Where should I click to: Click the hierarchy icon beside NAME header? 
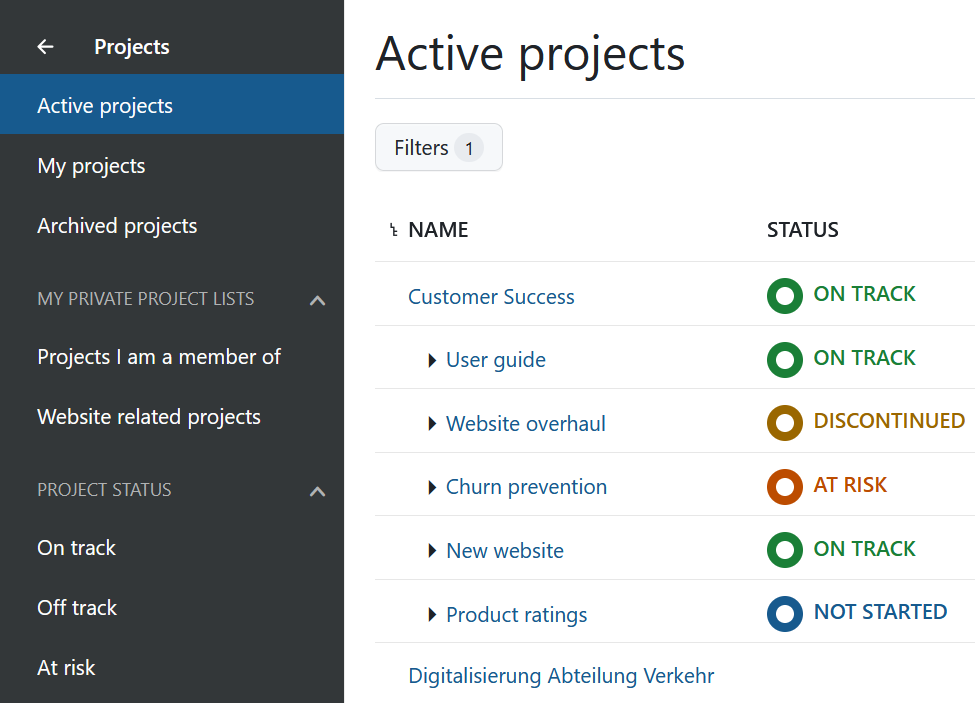pos(394,231)
